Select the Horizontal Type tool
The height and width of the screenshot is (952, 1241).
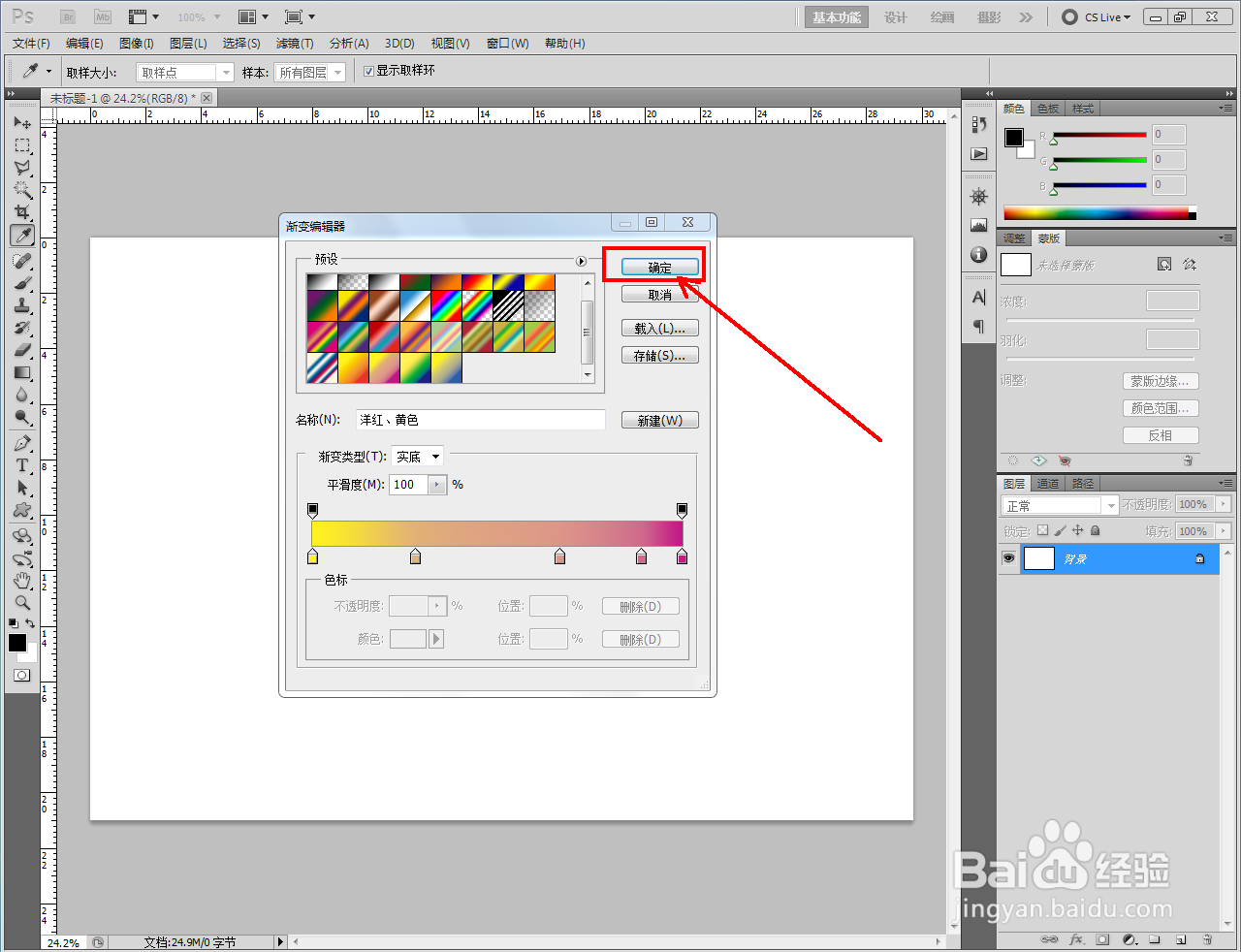pos(22,465)
